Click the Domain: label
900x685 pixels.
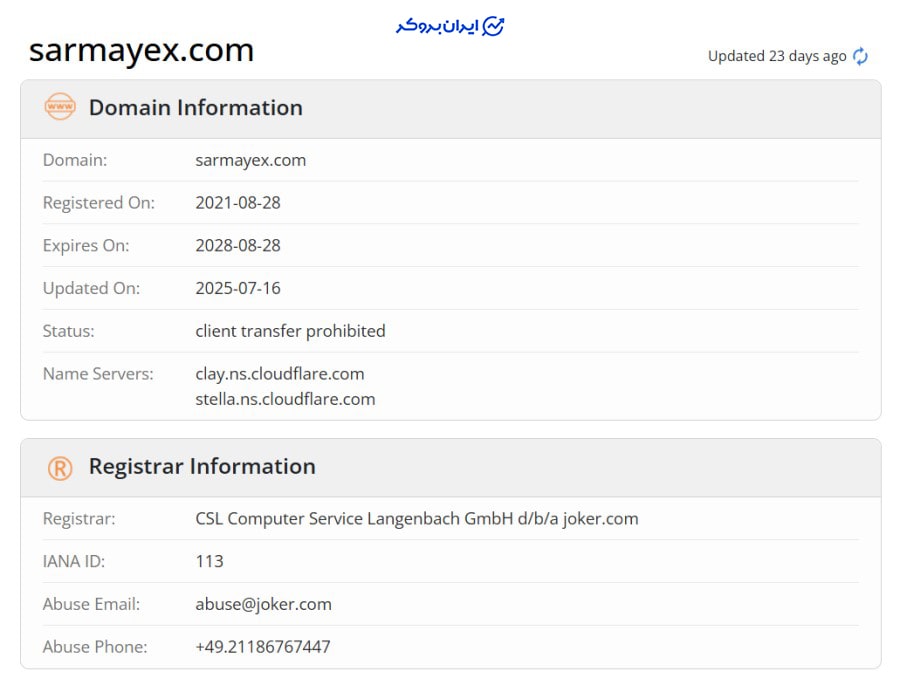75,160
